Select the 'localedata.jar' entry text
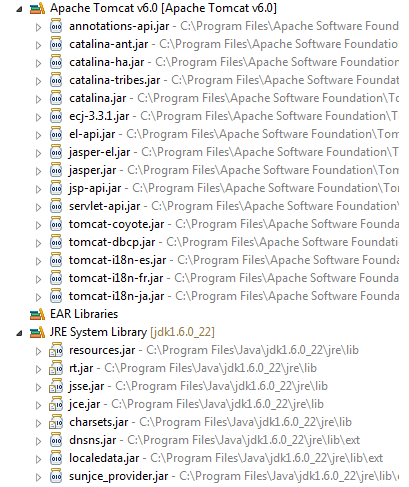409x487 pixels. [104, 458]
